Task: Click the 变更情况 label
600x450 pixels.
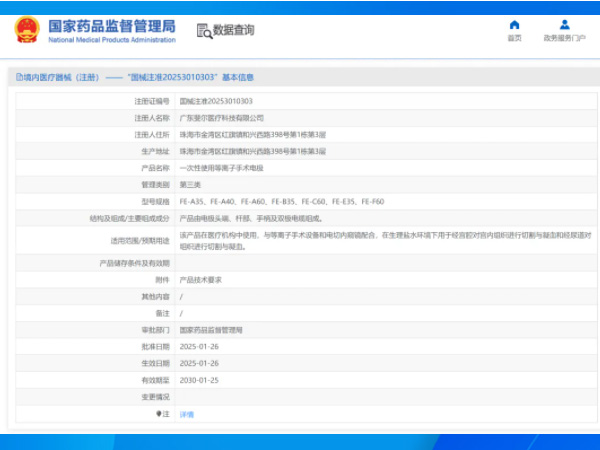Action: [155, 397]
